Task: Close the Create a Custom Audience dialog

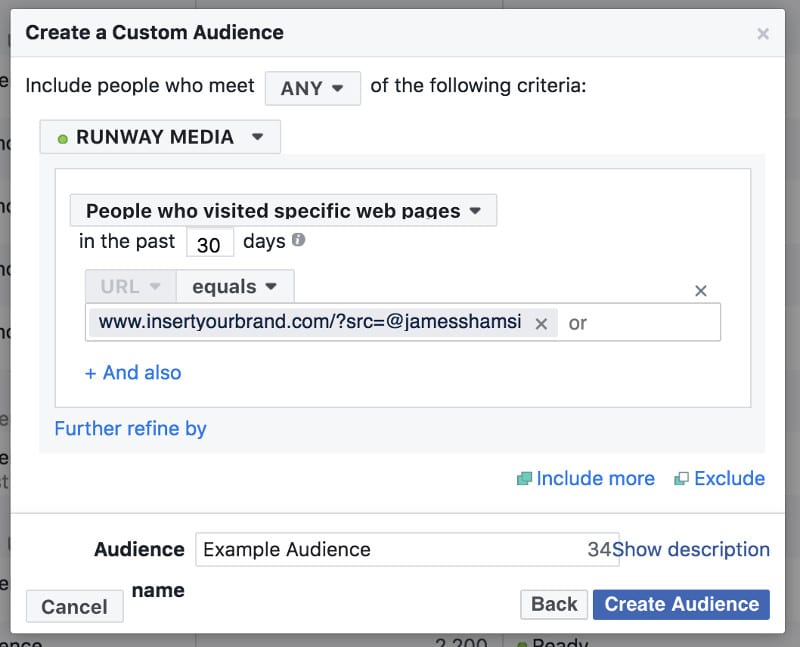Action: (x=763, y=34)
